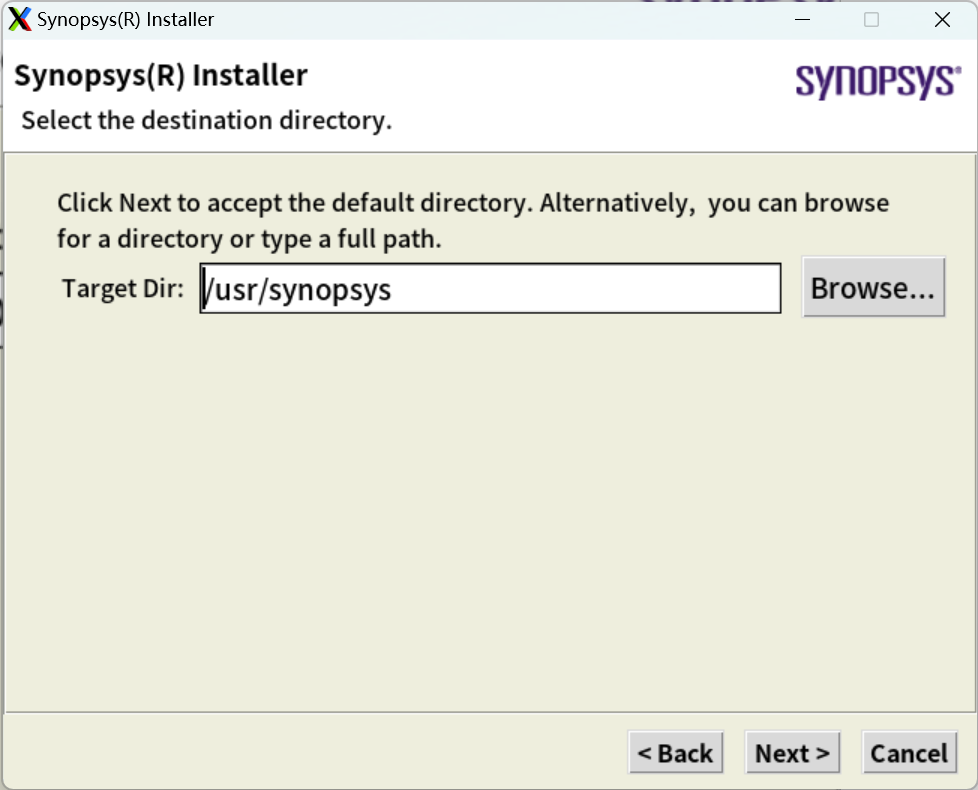Click the purple SYNOPSYS logo
The width and height of the screenshot is (978, 790).
tap(875, 82)
